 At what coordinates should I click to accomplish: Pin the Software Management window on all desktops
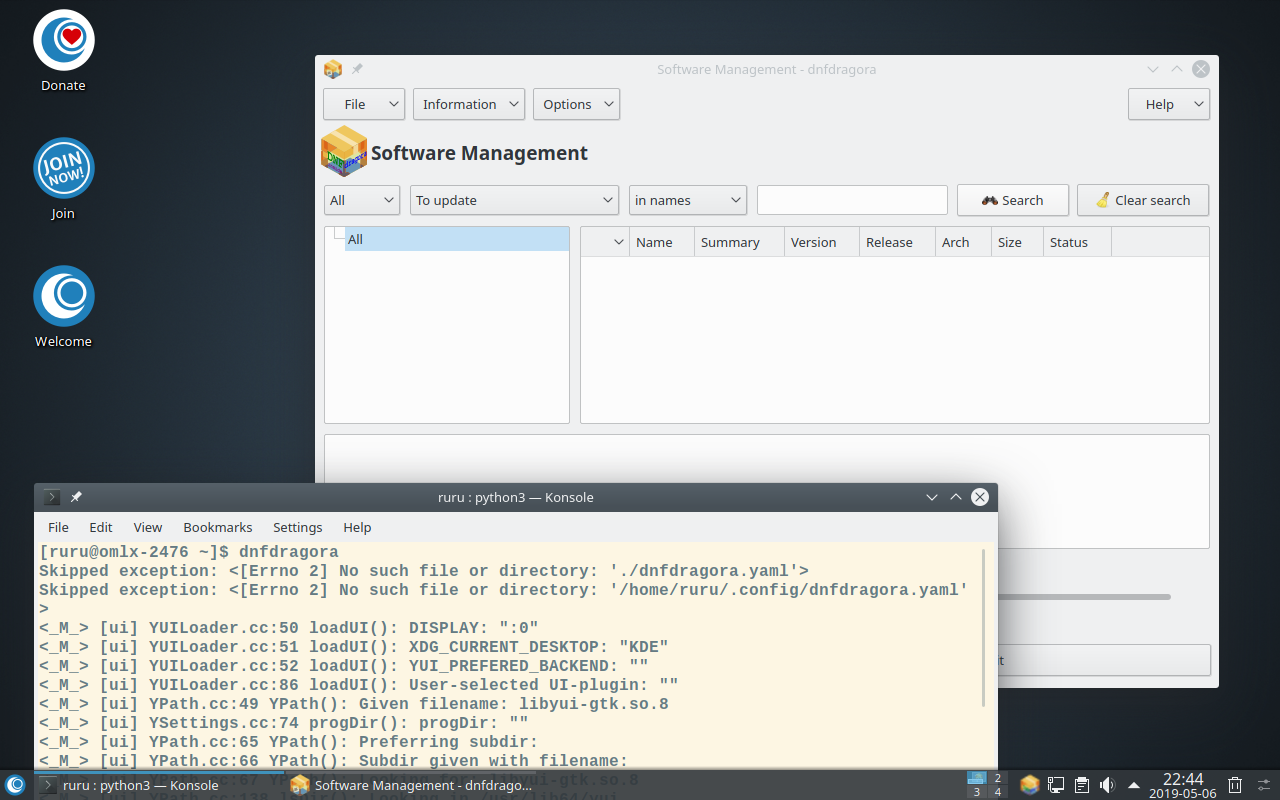[357, 69]
